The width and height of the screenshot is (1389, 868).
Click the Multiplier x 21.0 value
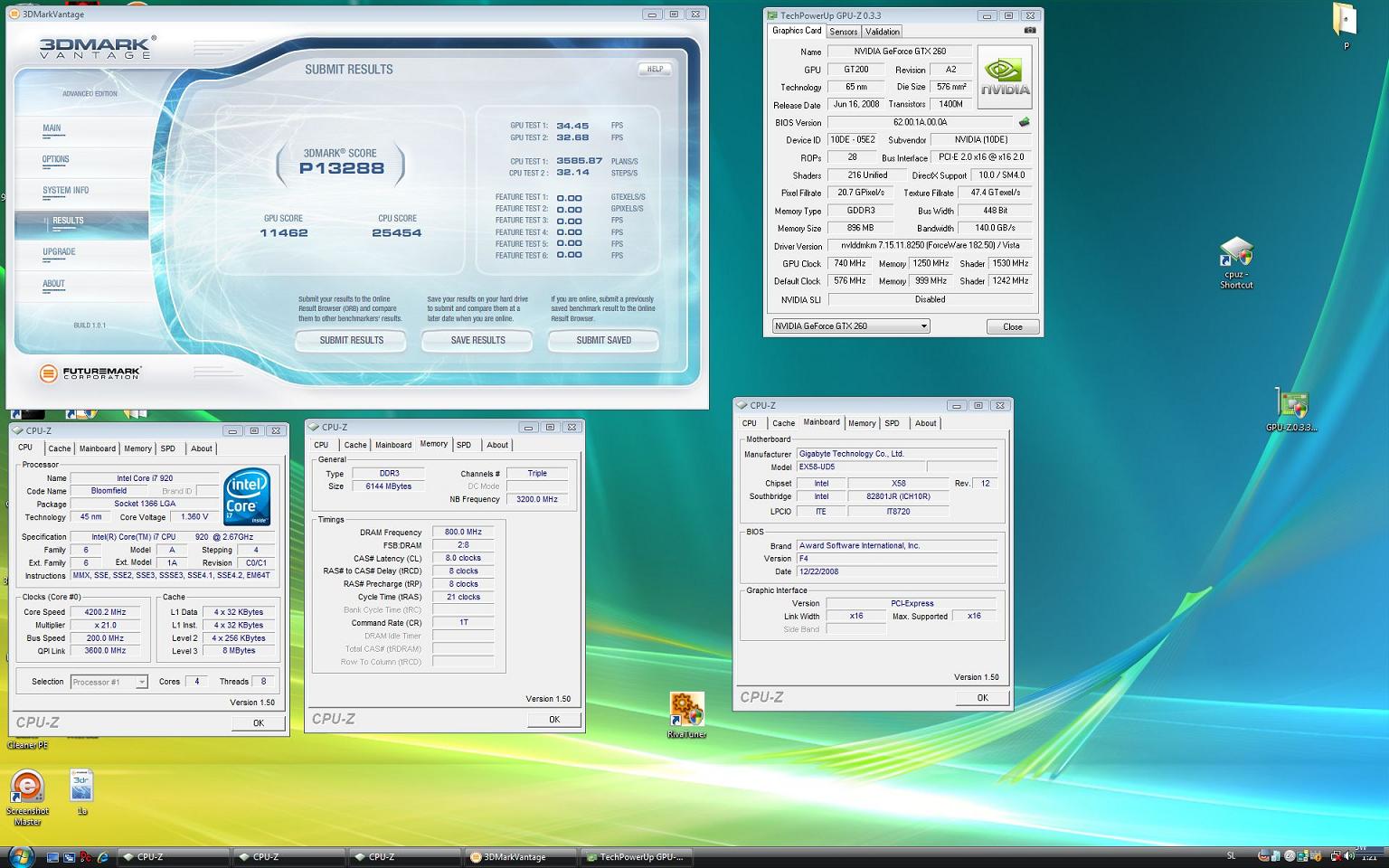point(106,625)
